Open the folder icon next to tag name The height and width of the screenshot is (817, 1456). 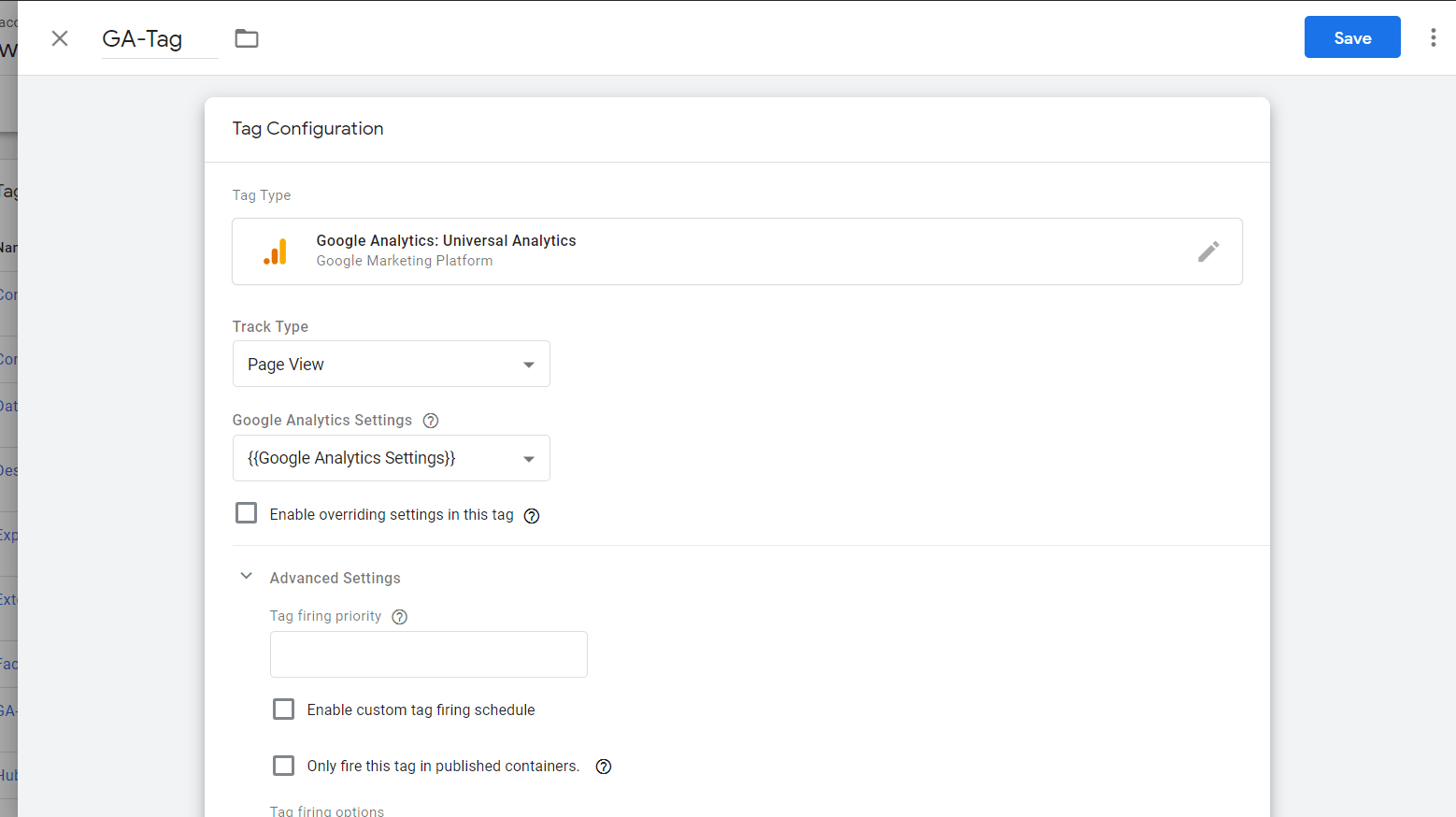click(x=247, y=38)
